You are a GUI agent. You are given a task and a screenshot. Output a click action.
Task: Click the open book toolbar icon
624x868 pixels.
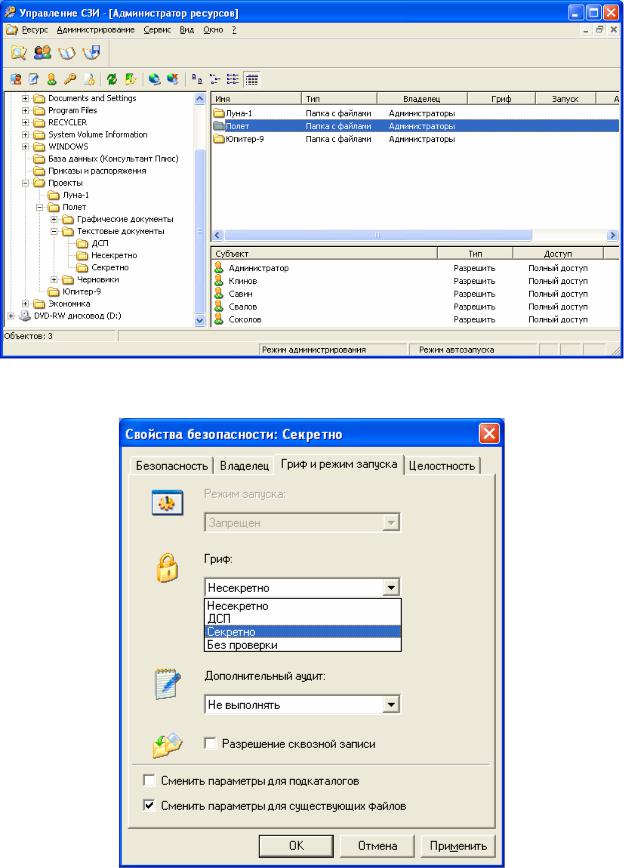[x=67, y=53]
